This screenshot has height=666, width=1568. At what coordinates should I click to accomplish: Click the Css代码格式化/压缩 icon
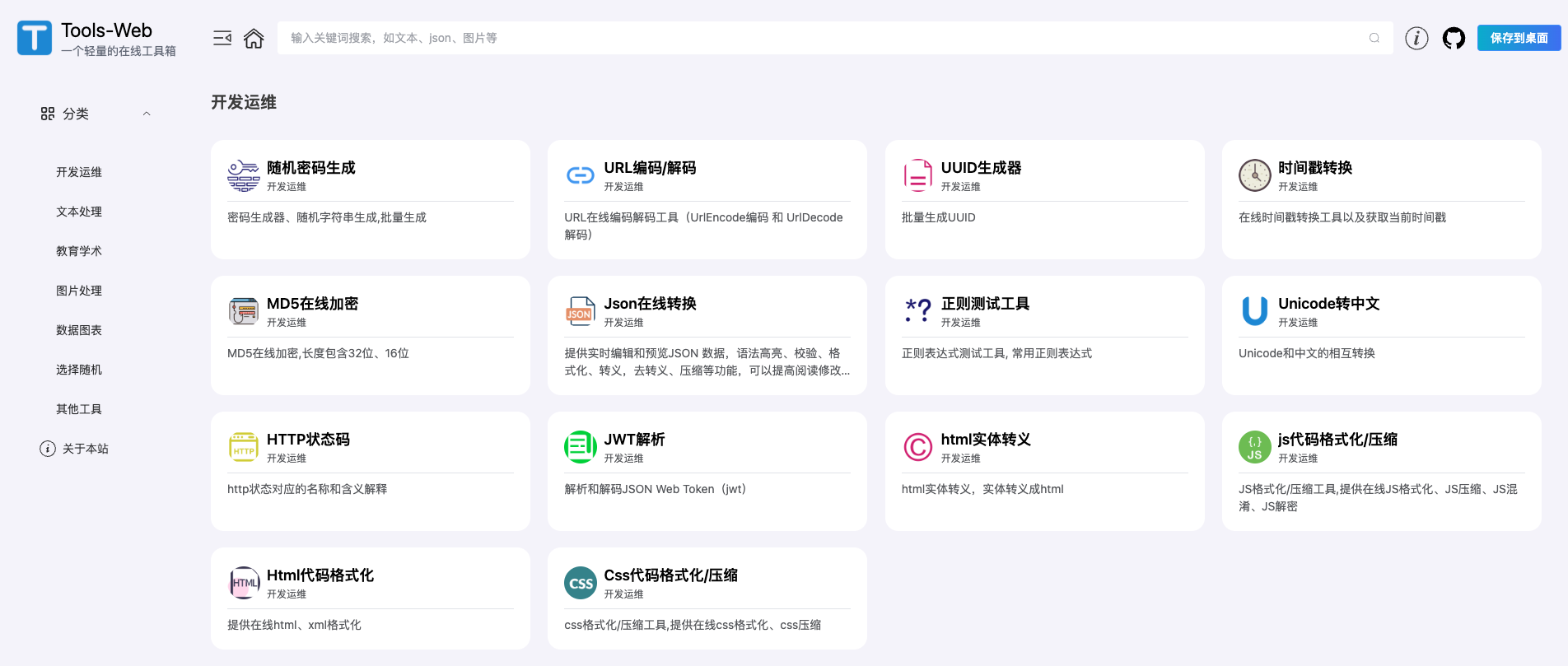[x=581, y=583]
